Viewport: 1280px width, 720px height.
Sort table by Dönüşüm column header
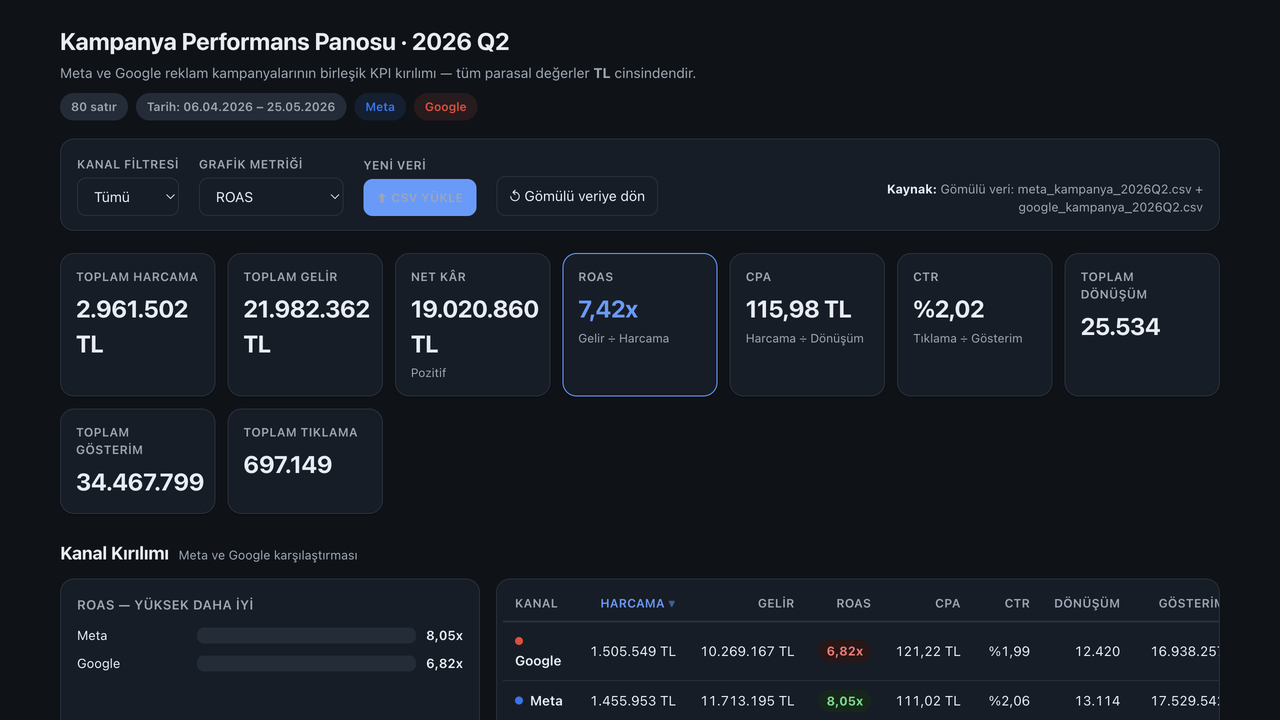click(x=1087, y=603)
